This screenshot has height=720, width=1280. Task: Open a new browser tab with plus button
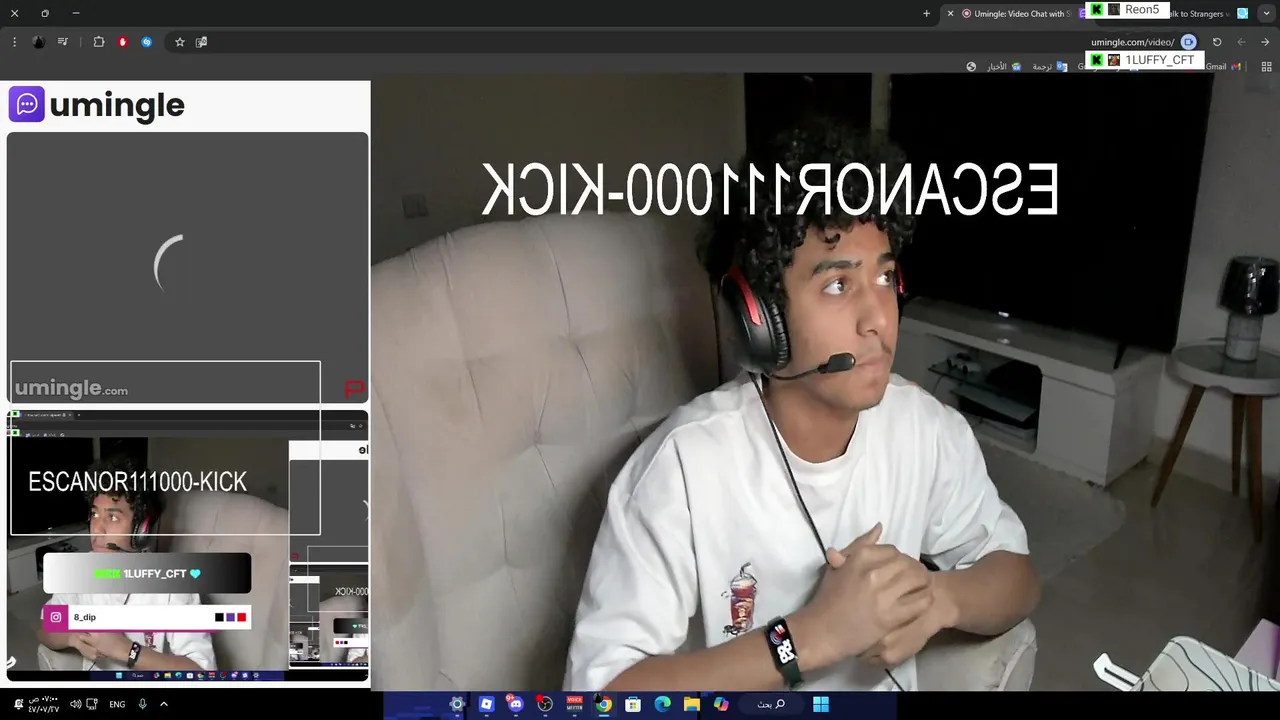pyautogui.click(x=926, y=14)
